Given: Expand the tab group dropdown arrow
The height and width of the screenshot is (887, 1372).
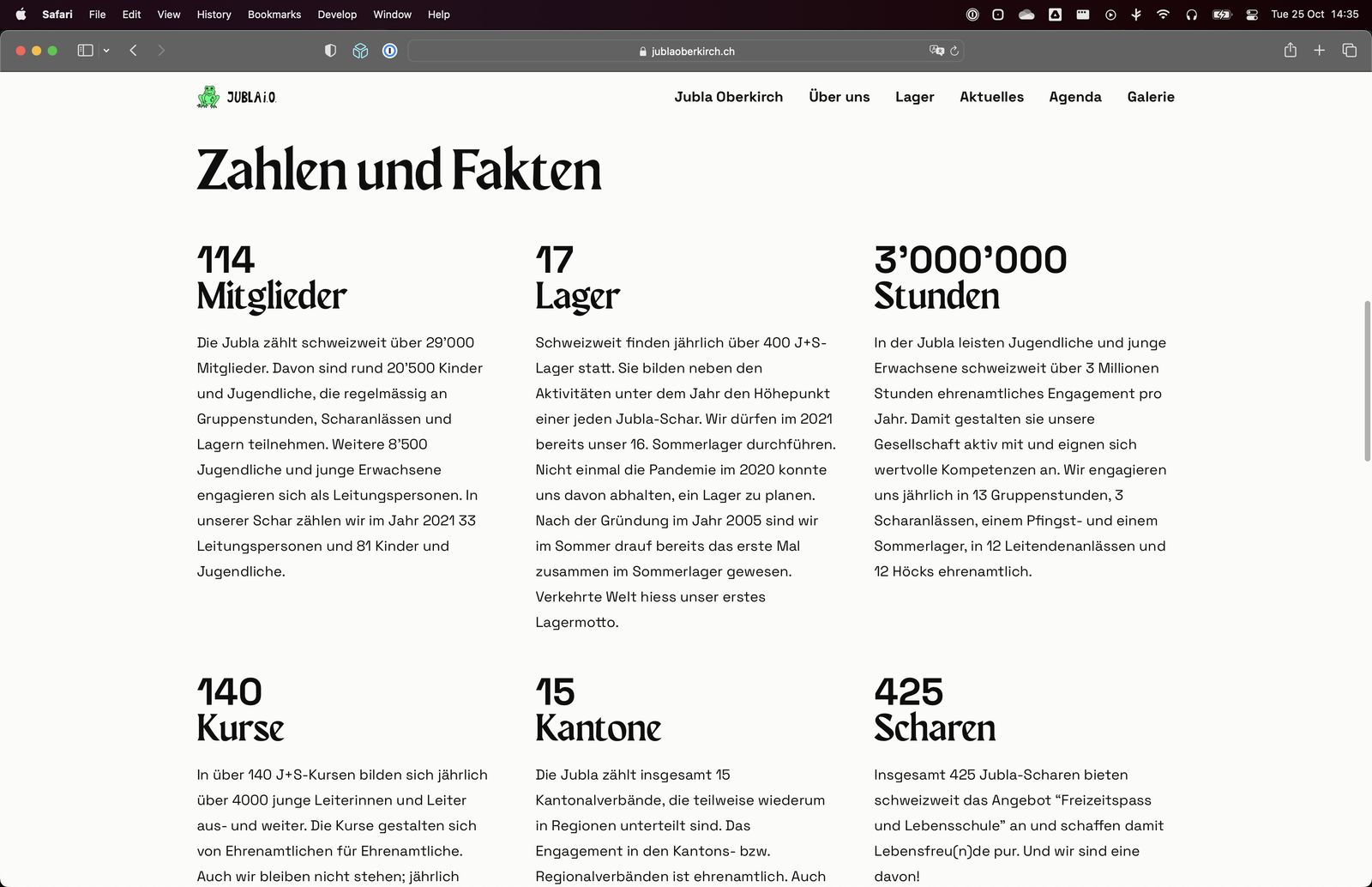Looking at the screenshot, I should pos(106,51).
